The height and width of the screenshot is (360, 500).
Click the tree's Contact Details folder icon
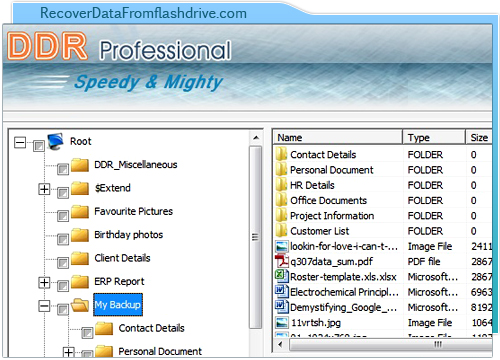(x=104, y=328)
